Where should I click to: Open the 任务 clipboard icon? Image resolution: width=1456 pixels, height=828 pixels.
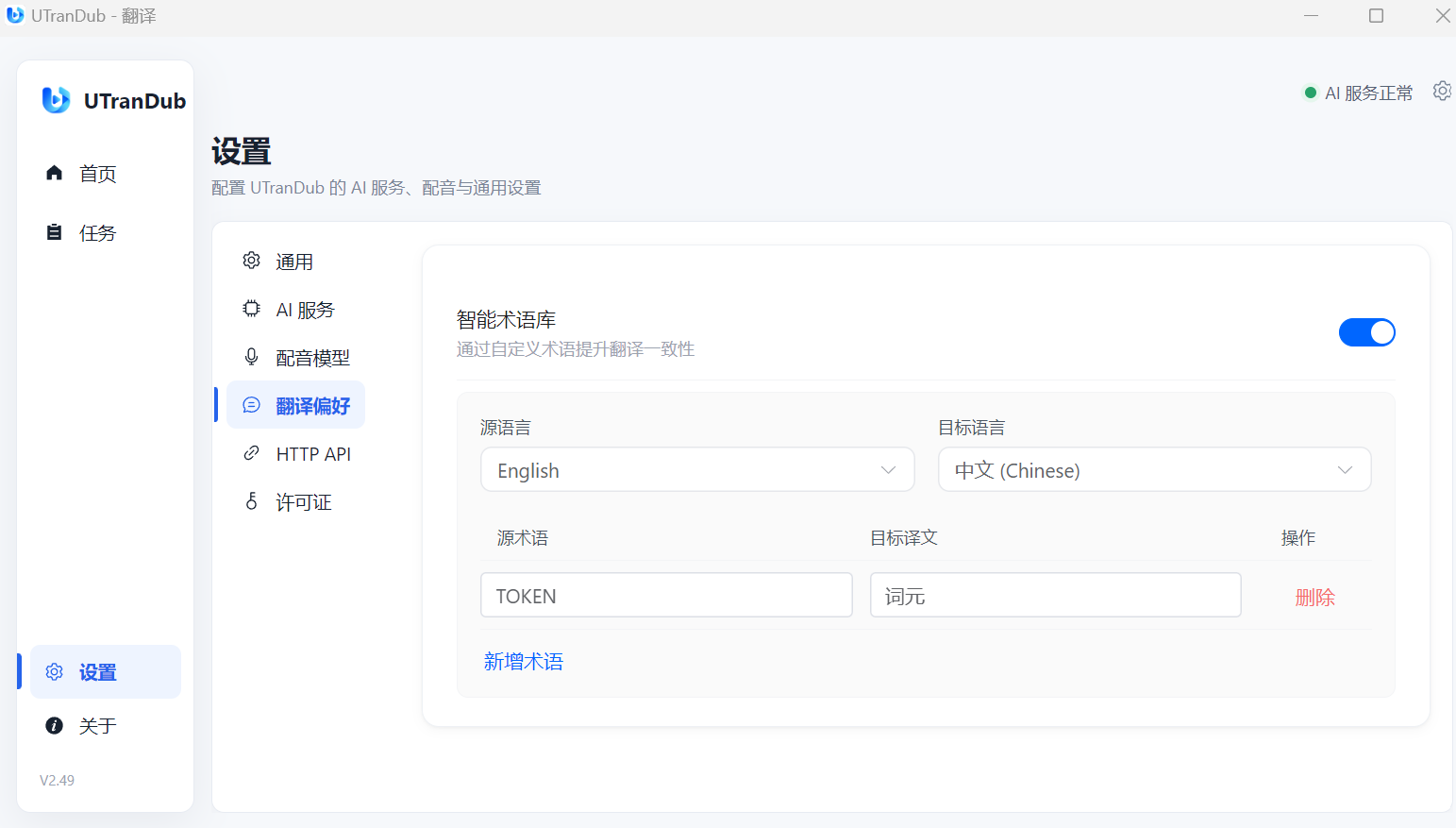point(54,232)
